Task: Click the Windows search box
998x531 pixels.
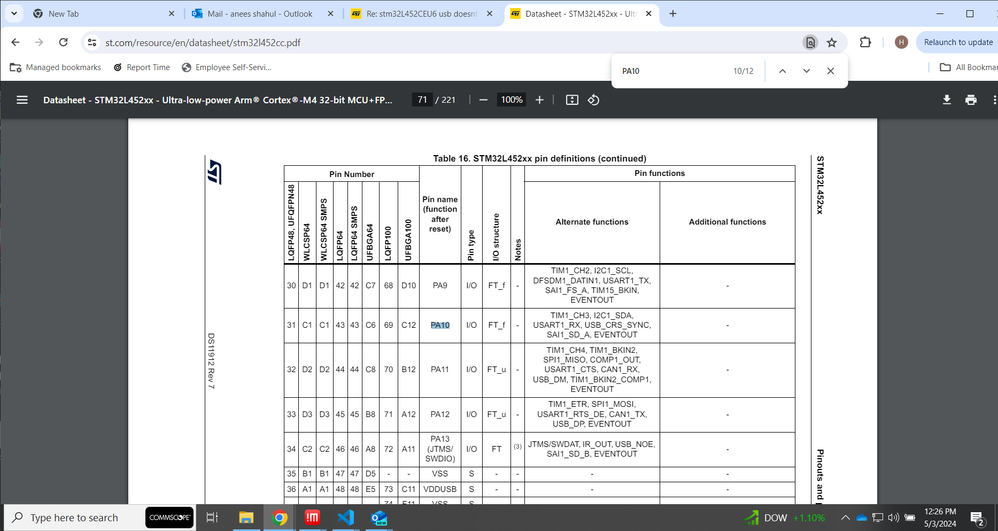Action: (73, 518)
